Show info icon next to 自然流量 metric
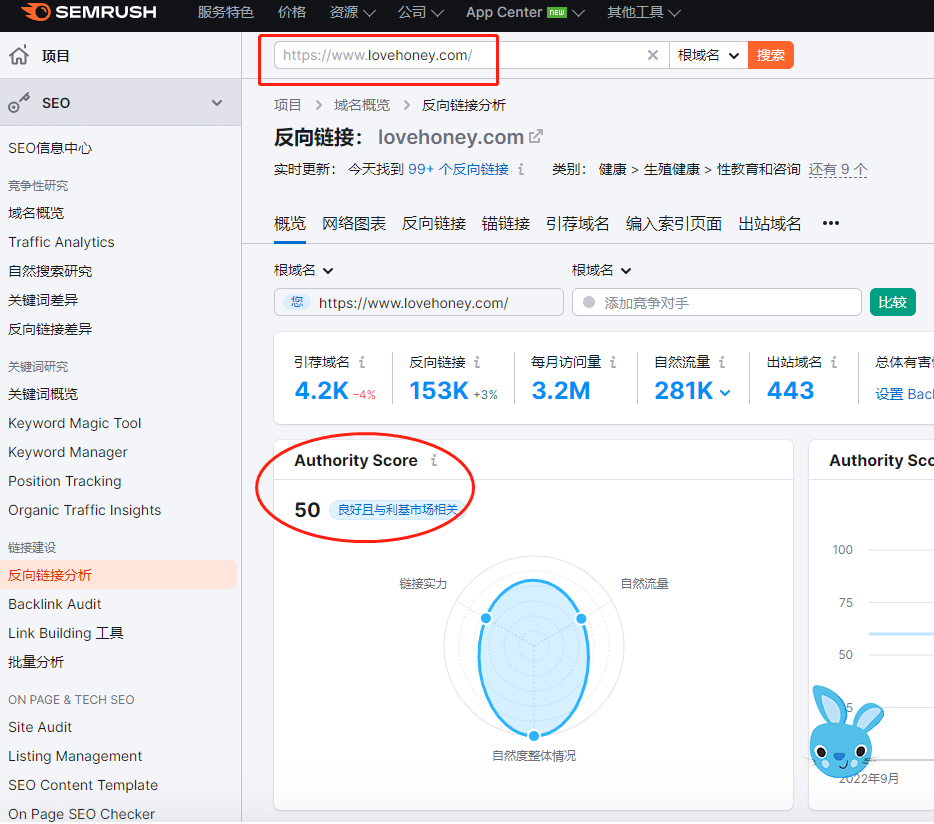 pyautogui.click(x=722, y=362)
